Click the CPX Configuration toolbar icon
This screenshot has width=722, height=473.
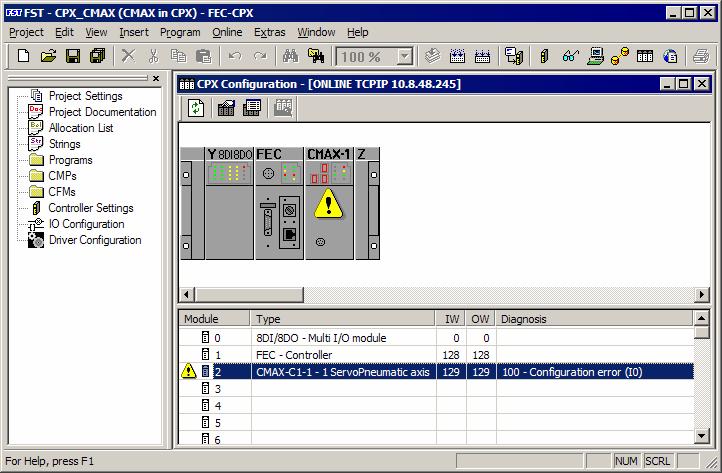645,56
